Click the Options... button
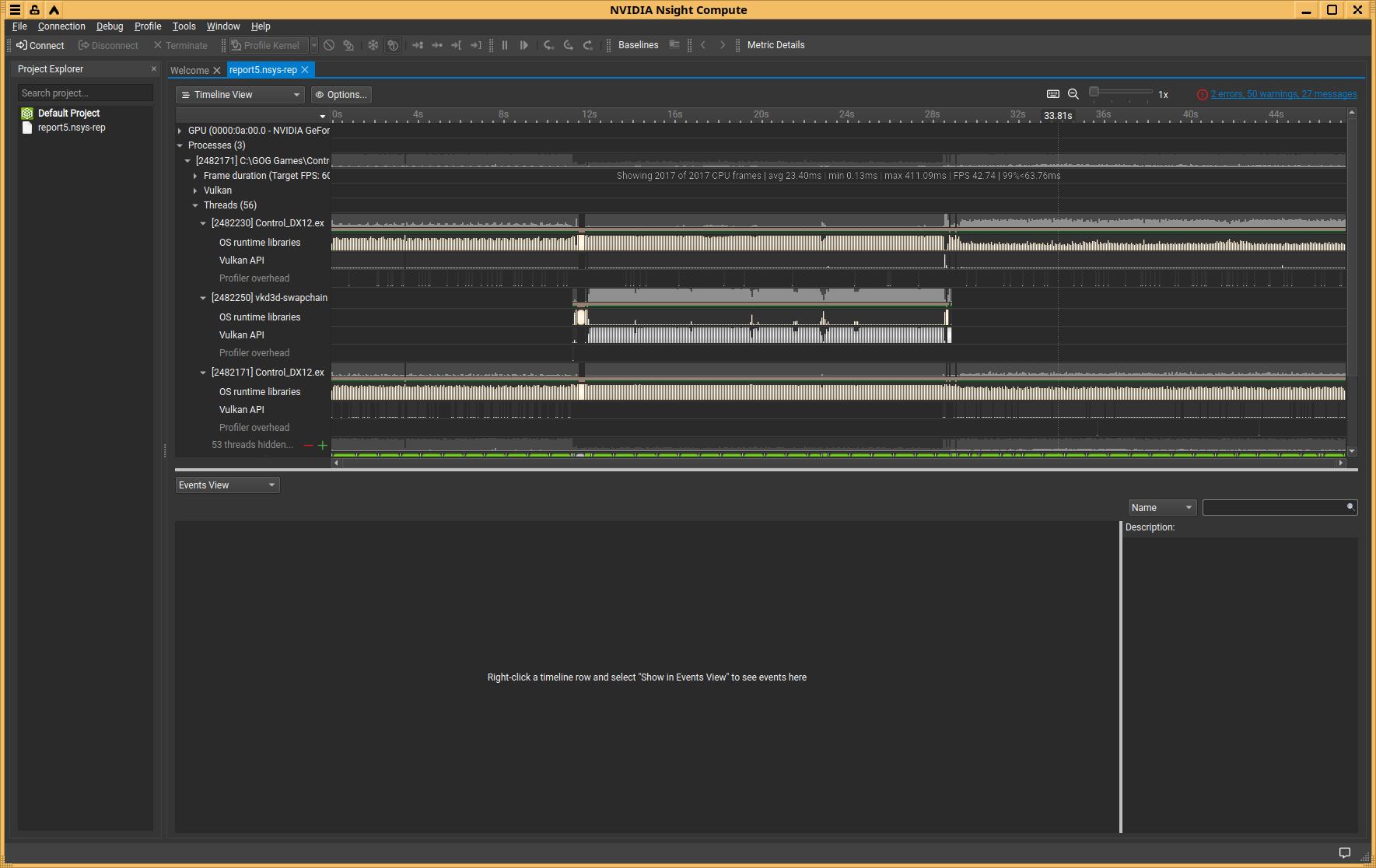Image resolution: width=1376 pixels, height=868 pixels. (341, 95)
